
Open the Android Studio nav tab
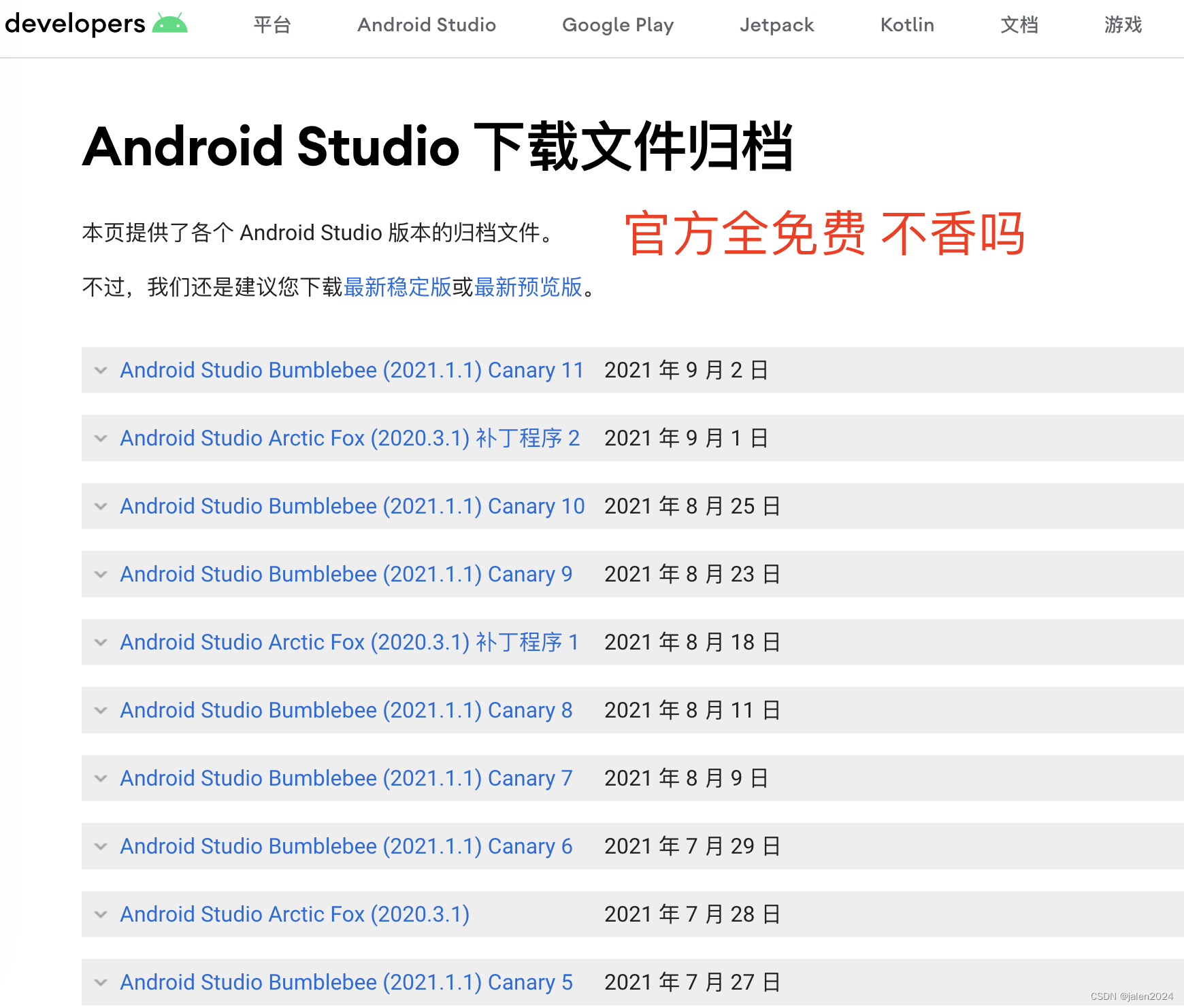point(427,25)
